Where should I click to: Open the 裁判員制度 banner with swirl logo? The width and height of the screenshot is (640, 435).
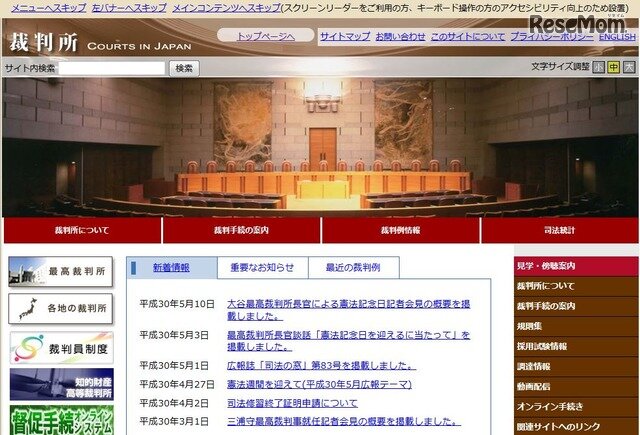[x=62, y=348]
